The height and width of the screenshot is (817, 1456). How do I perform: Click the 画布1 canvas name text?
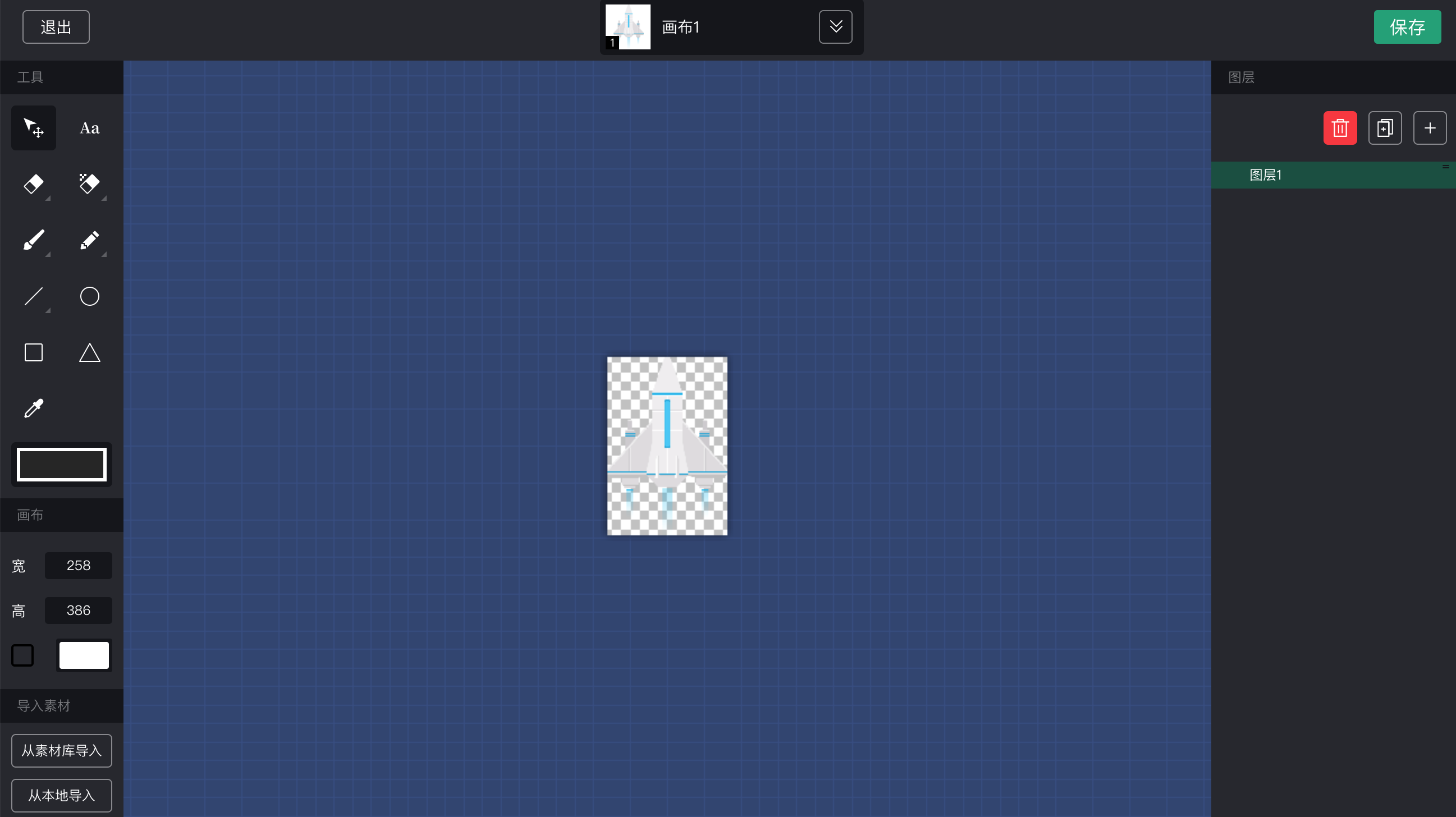(680, 27)
